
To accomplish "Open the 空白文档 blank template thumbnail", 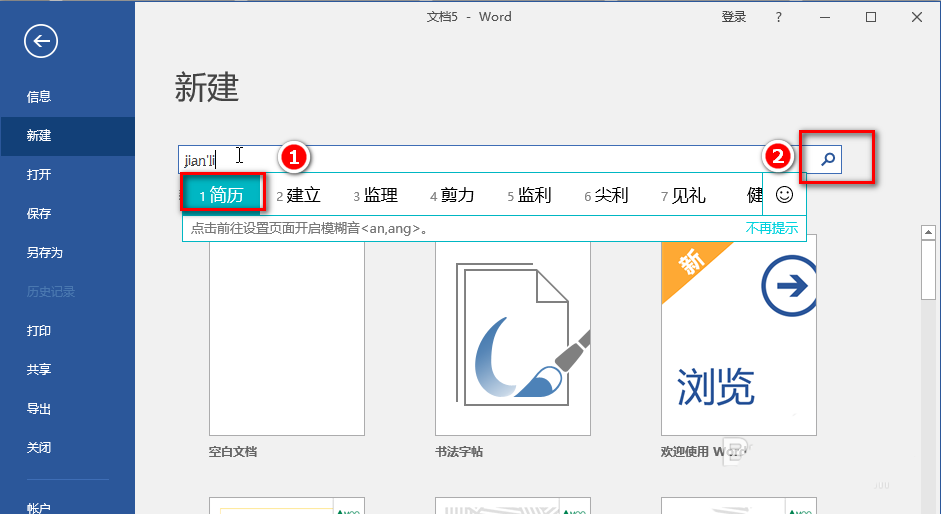I will (x=287, y=338).
